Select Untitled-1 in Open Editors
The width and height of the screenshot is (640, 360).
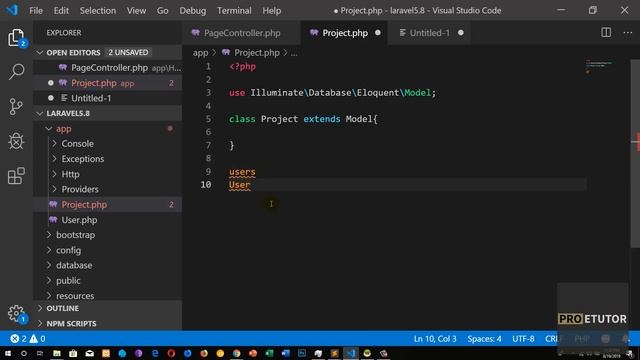tap(108, 98)
